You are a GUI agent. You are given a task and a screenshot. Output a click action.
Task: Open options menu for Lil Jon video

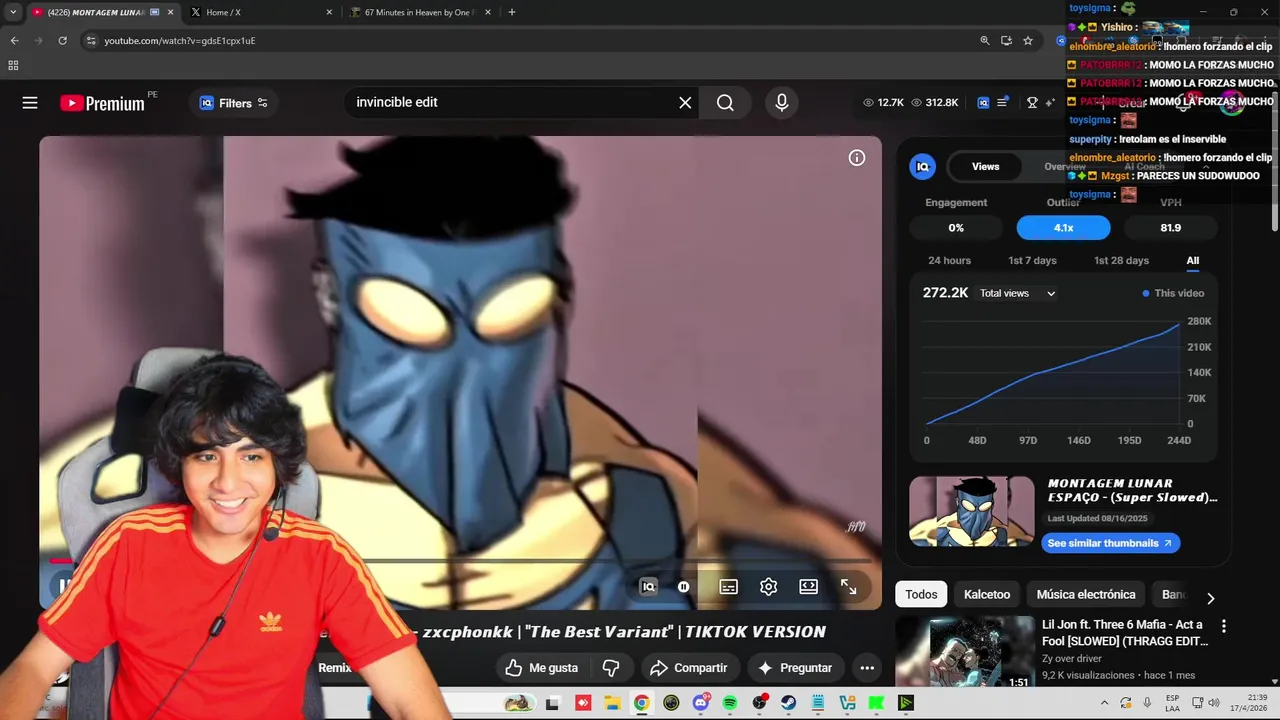point(1223,626)
